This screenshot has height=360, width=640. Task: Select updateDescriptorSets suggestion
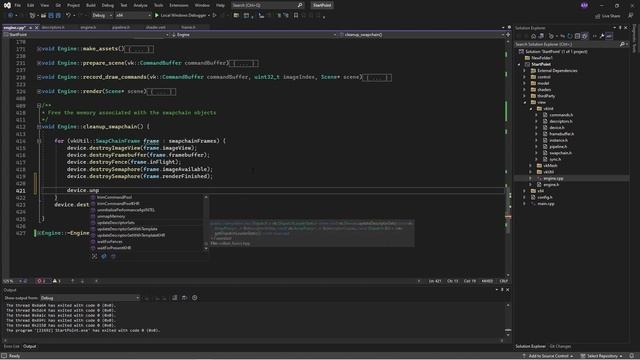pyautogui.click(x=116, y=223)
